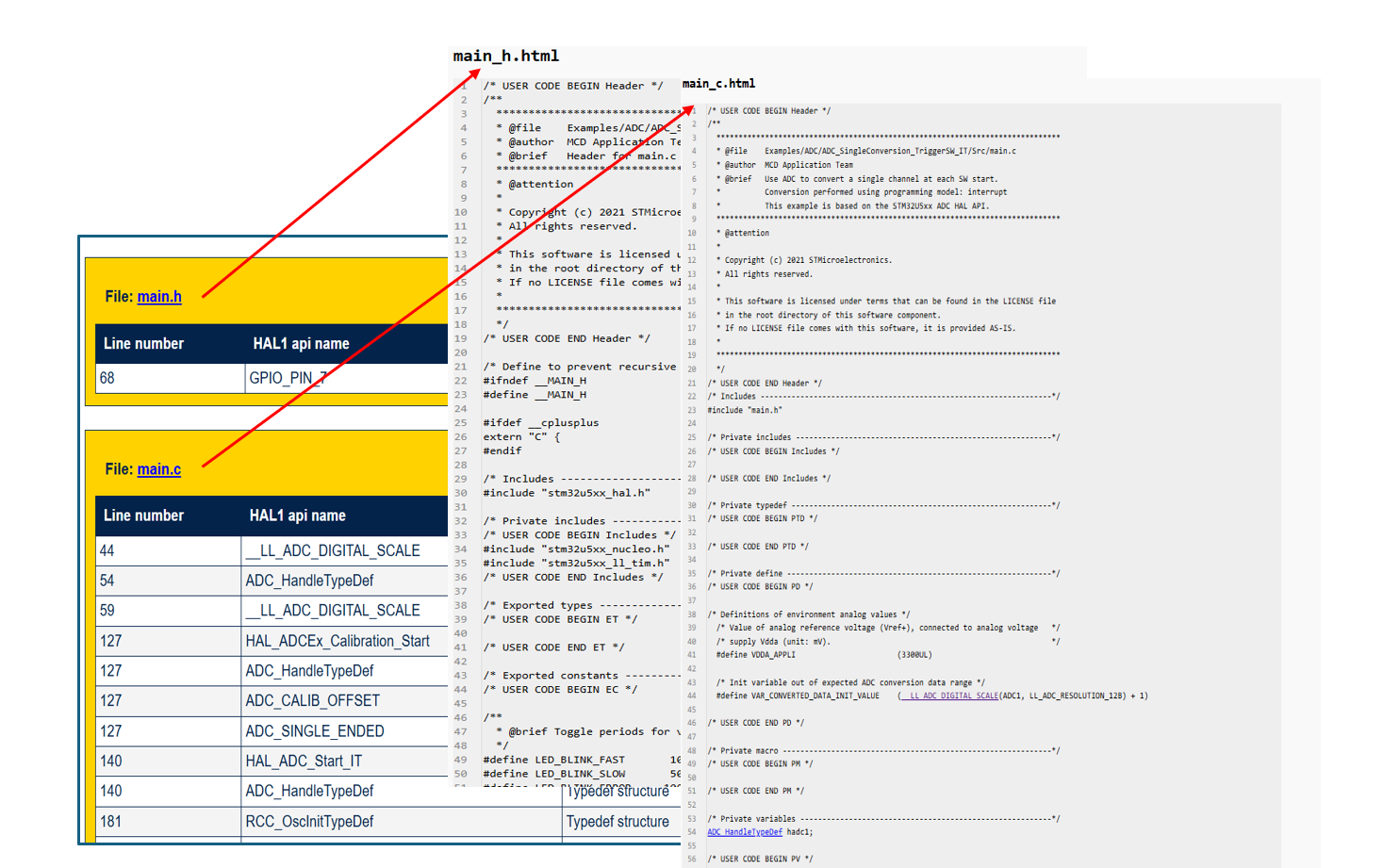Viewport: 1383px width, 868px height.
Task: Click line number 181 cell
Action: (111, 822)
